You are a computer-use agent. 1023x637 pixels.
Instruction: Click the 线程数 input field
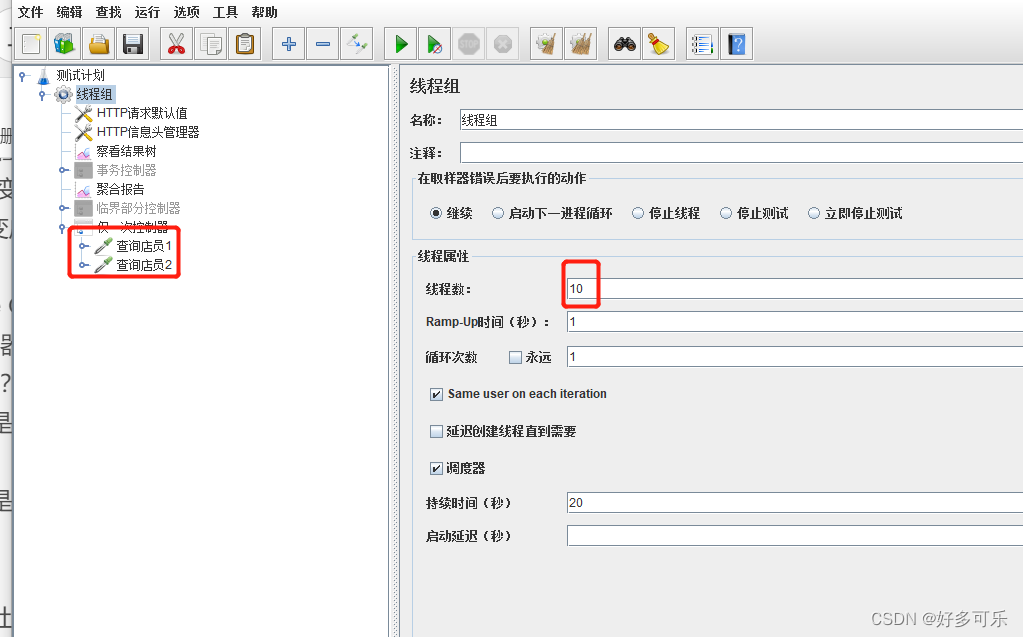click(795, 288)
